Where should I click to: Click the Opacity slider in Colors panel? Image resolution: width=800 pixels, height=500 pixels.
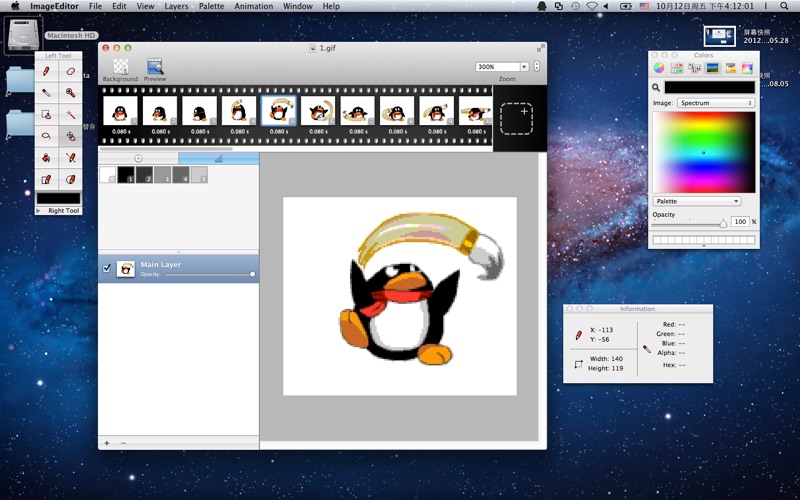[690, 223]
